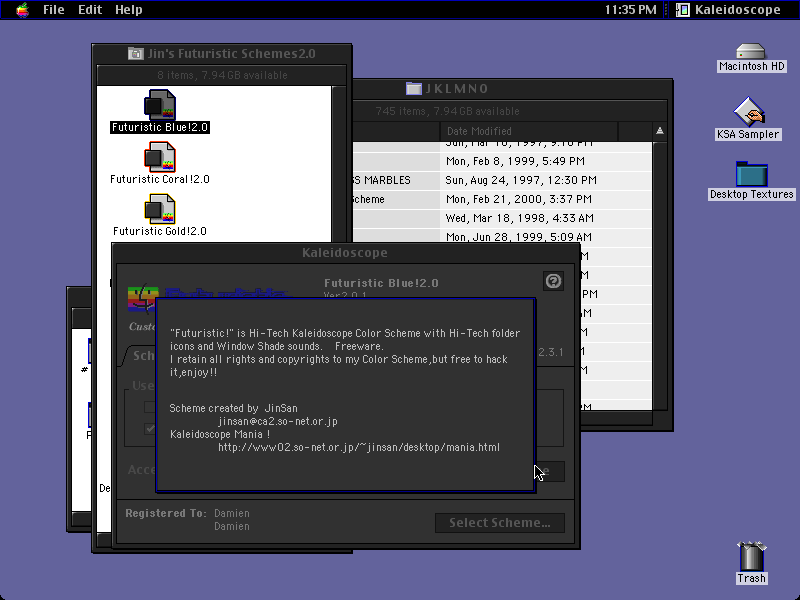Open the Edit menu

point(90,10)
